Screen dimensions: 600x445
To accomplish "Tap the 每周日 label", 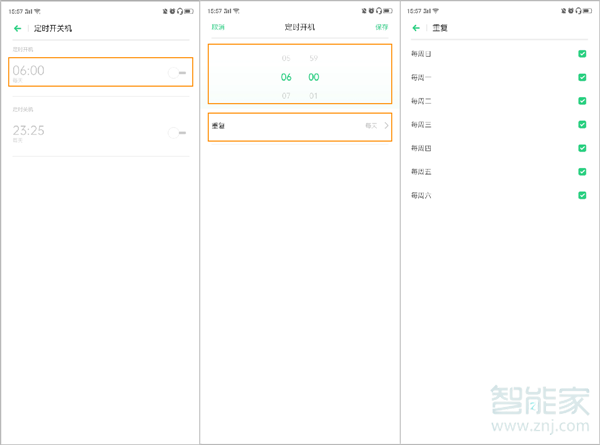I will [x=421, y=54].
